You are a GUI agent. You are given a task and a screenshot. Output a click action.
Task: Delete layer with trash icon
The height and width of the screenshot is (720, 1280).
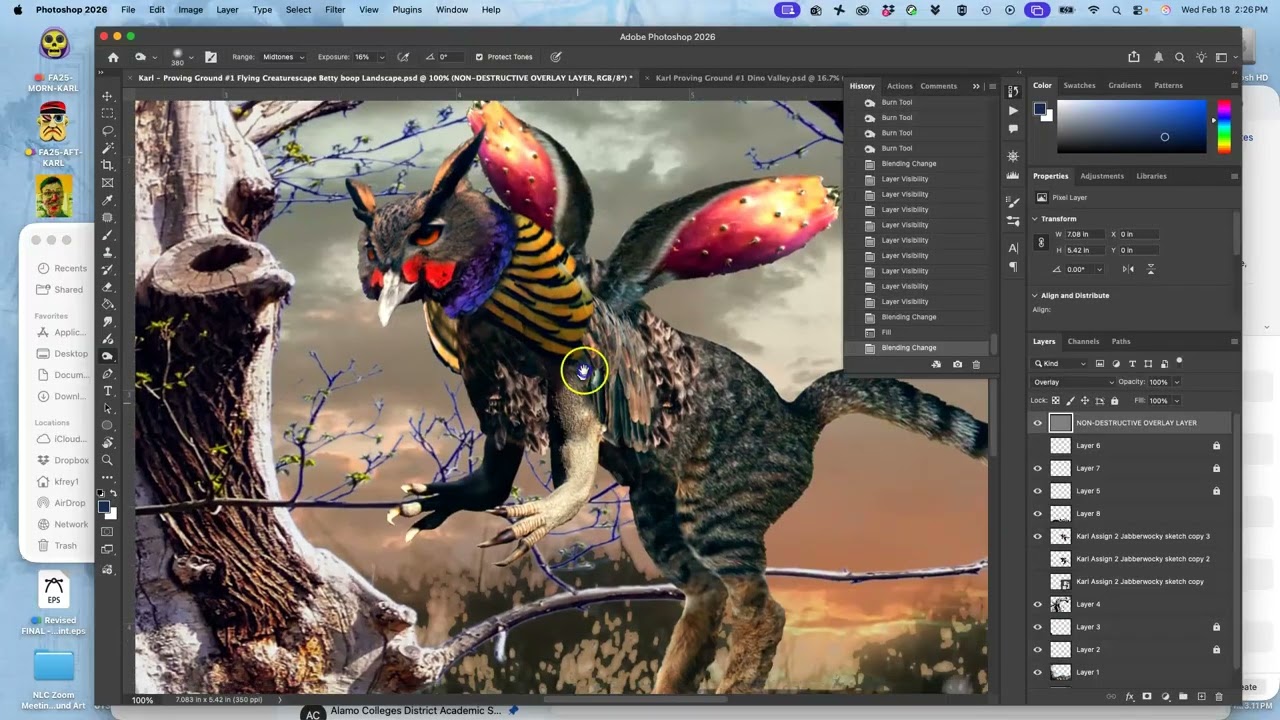tap(1220, 696)
